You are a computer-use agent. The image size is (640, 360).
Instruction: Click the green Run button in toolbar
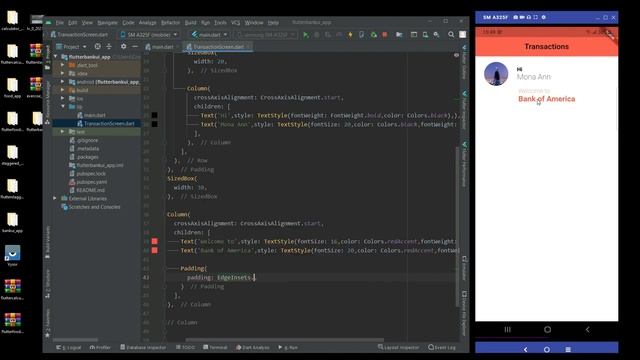click(x=306, y=35)
